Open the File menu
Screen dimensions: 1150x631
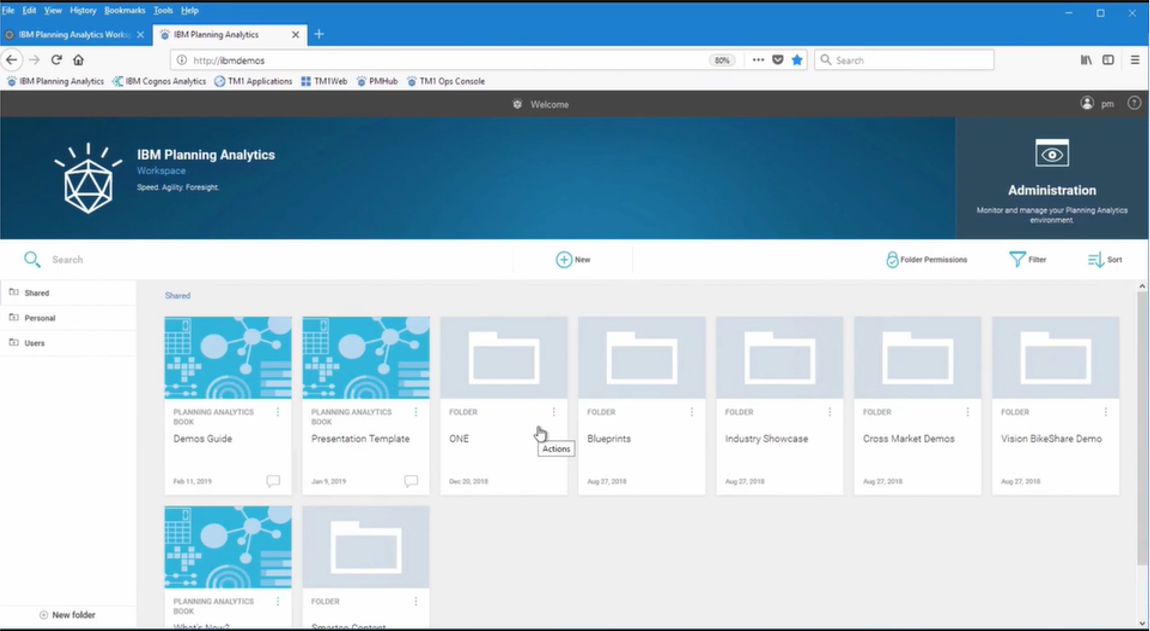[8, 10]
